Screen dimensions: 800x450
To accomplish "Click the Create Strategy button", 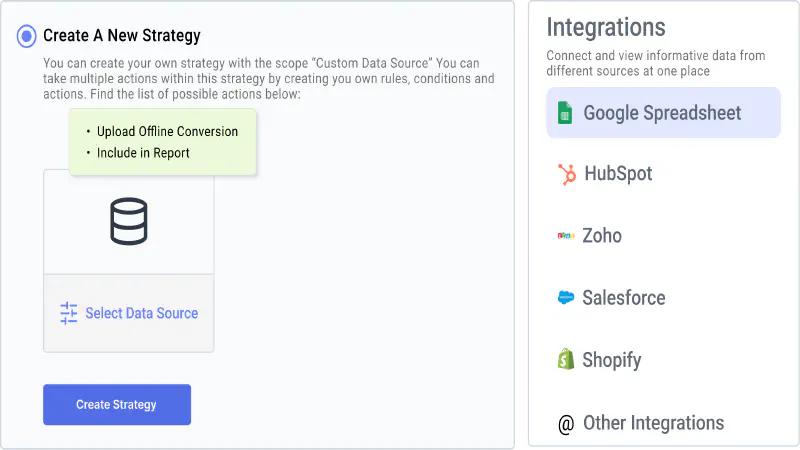I will 117,405.
